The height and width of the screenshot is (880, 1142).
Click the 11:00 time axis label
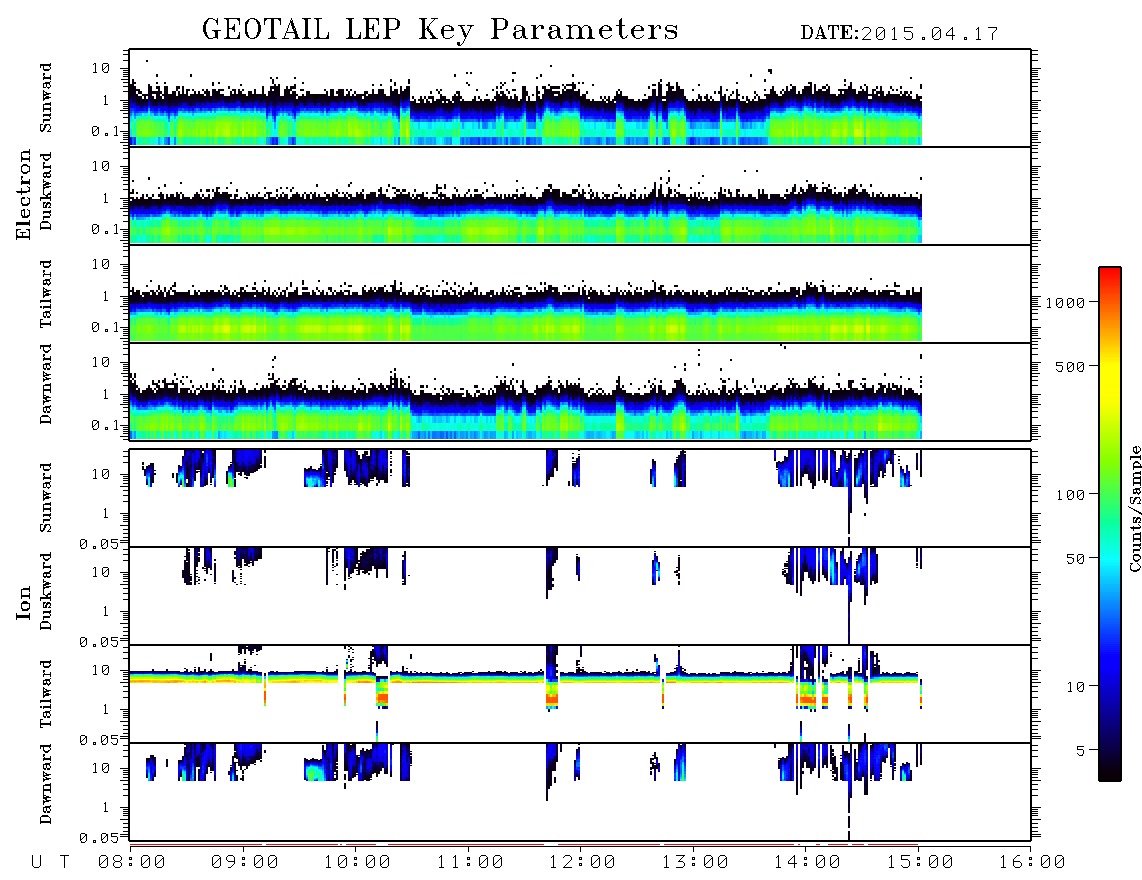[x=470, y=863]
